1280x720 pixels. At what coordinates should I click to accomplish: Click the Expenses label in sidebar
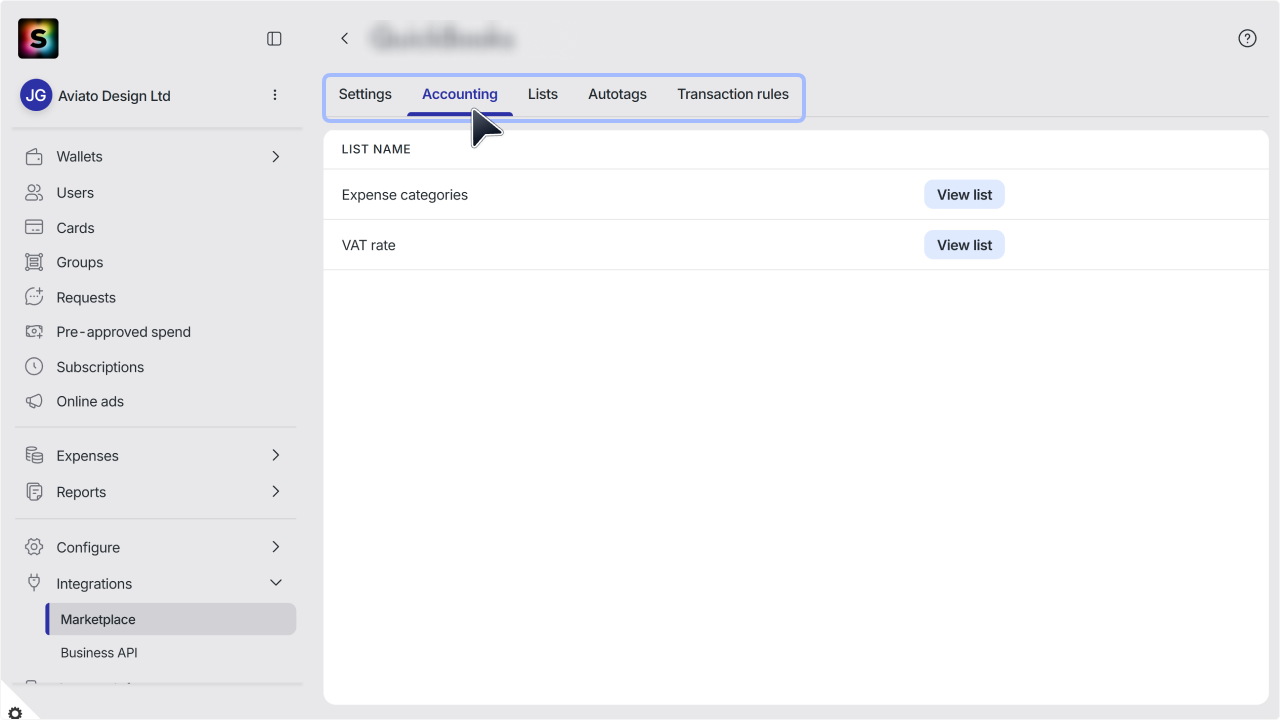pos(88,456)
